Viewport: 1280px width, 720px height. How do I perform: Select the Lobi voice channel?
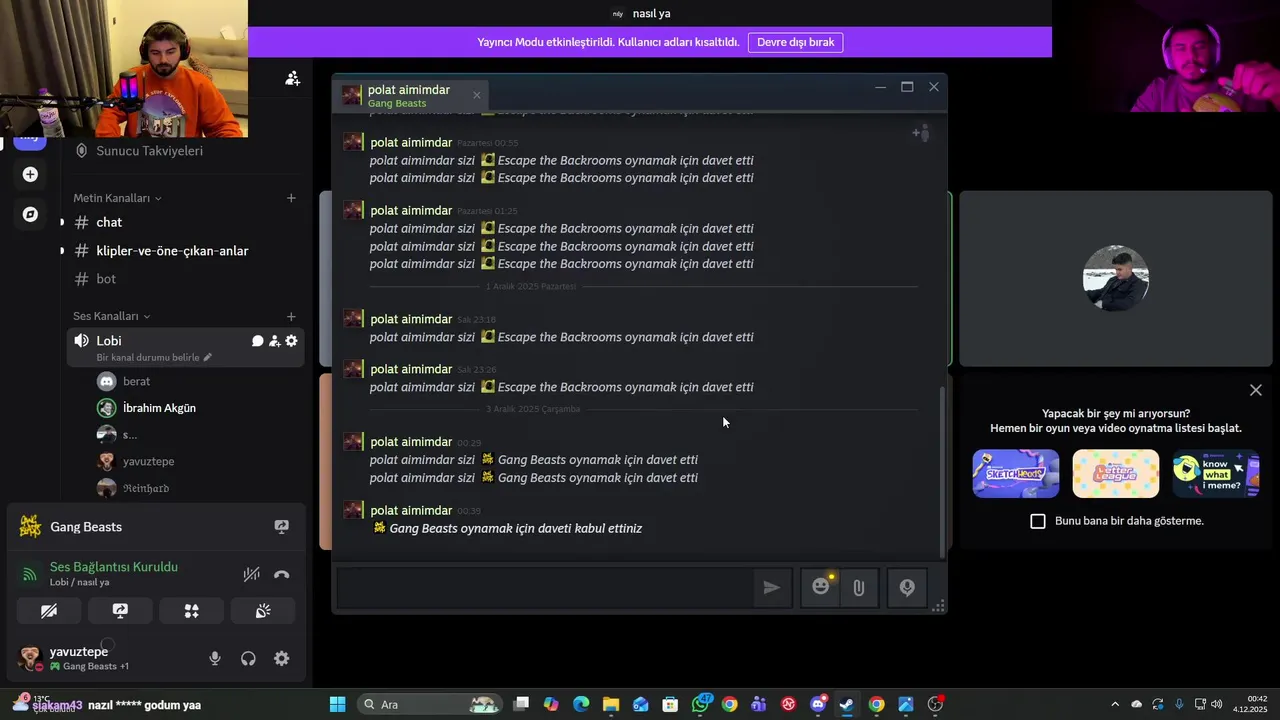(x=109, y=341)
